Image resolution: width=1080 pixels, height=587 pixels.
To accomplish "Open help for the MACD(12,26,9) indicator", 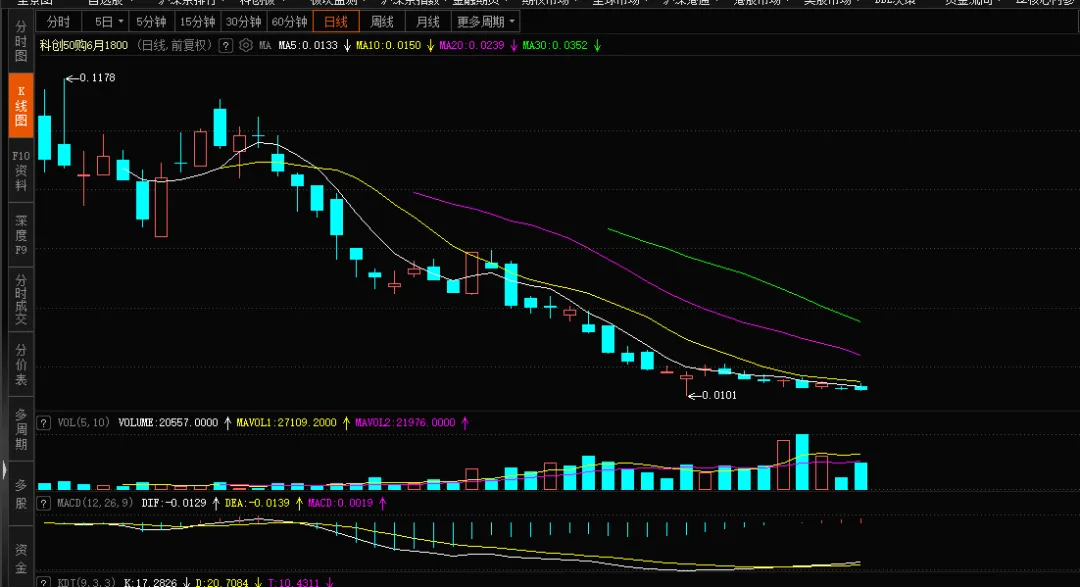I will point(43,504).
